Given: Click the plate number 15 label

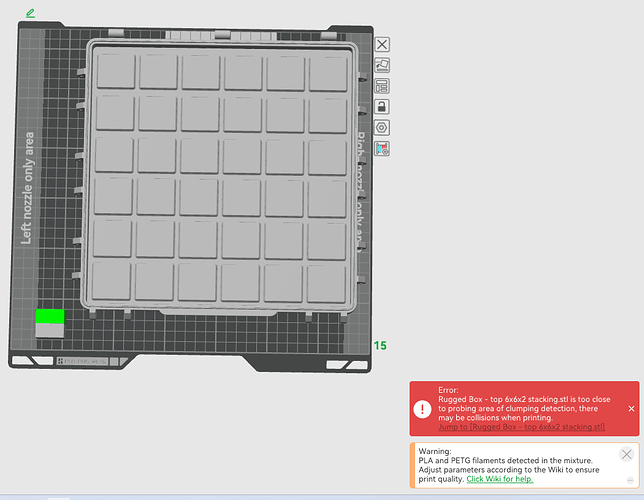Looking at the screenshot, I should click(380, 346).
